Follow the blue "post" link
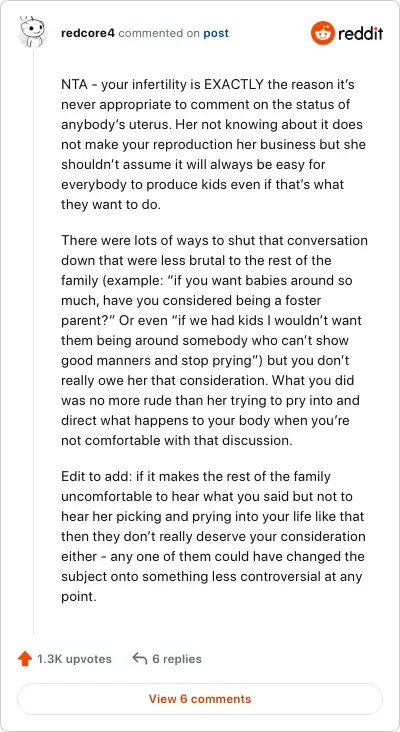Image resolution: width=400 pixels, height=732 pixels. [x=216, y=34]
